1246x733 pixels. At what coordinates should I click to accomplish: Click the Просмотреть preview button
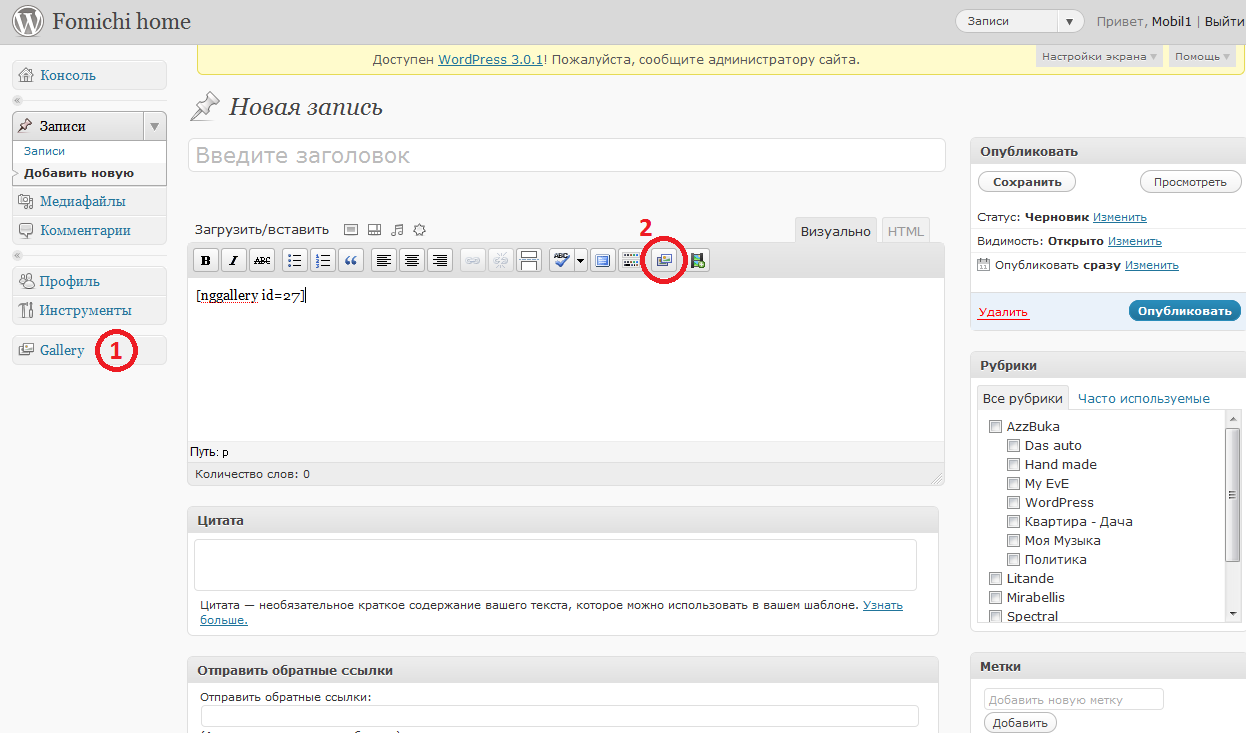(x=1190, y=182)
